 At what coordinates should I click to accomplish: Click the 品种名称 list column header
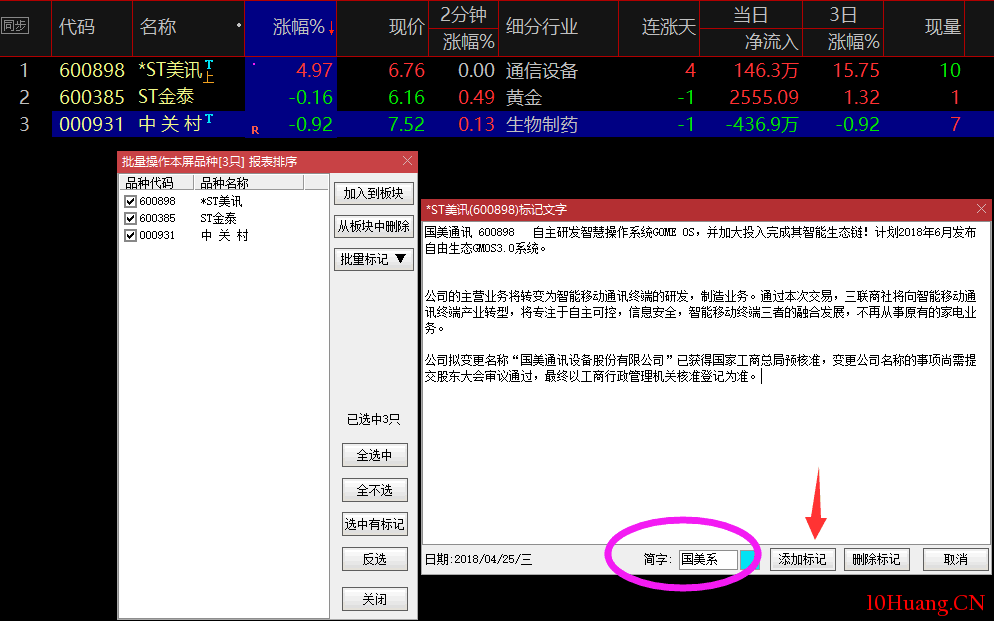pyautogui.click(x=248, y=182)
